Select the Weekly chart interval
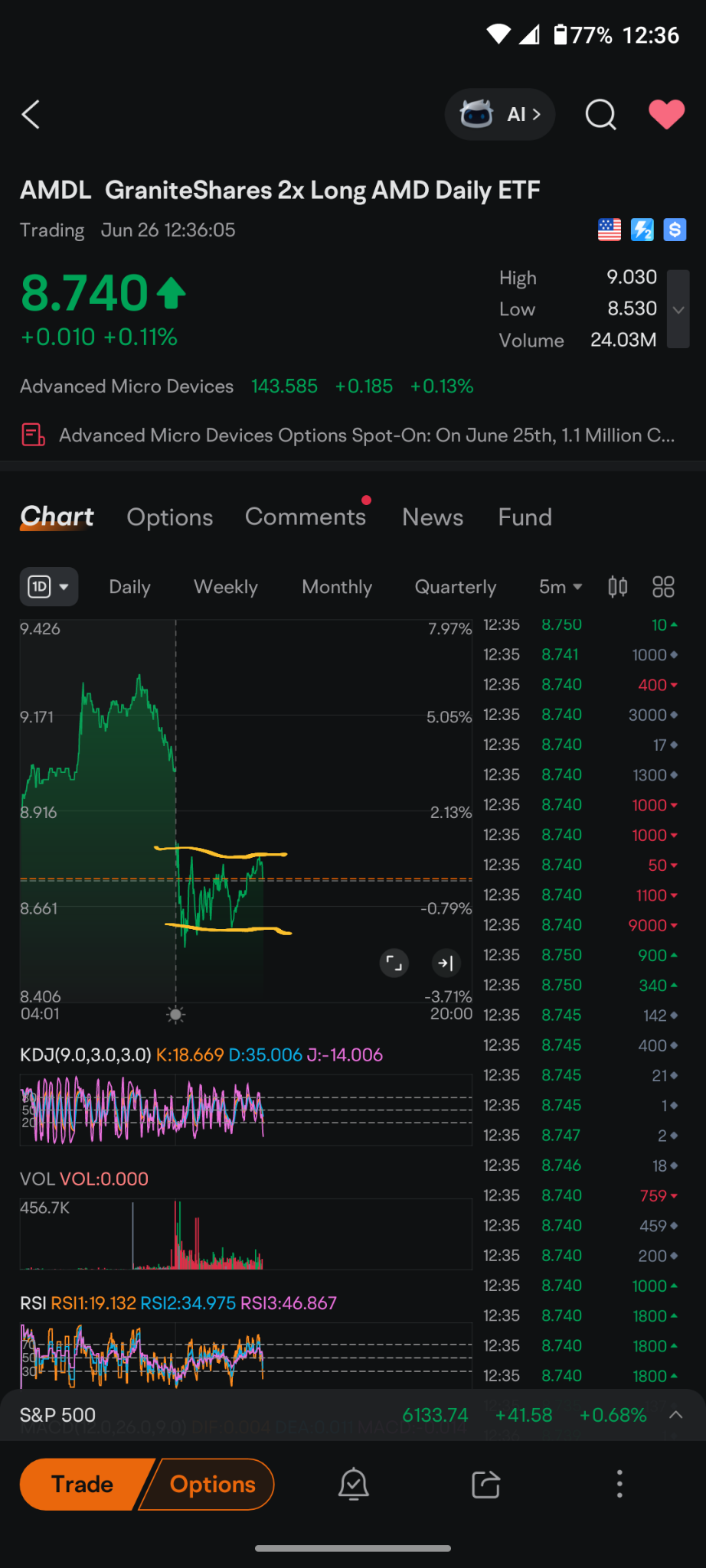This screenshot has height=1568, width=706. point(226,587)
